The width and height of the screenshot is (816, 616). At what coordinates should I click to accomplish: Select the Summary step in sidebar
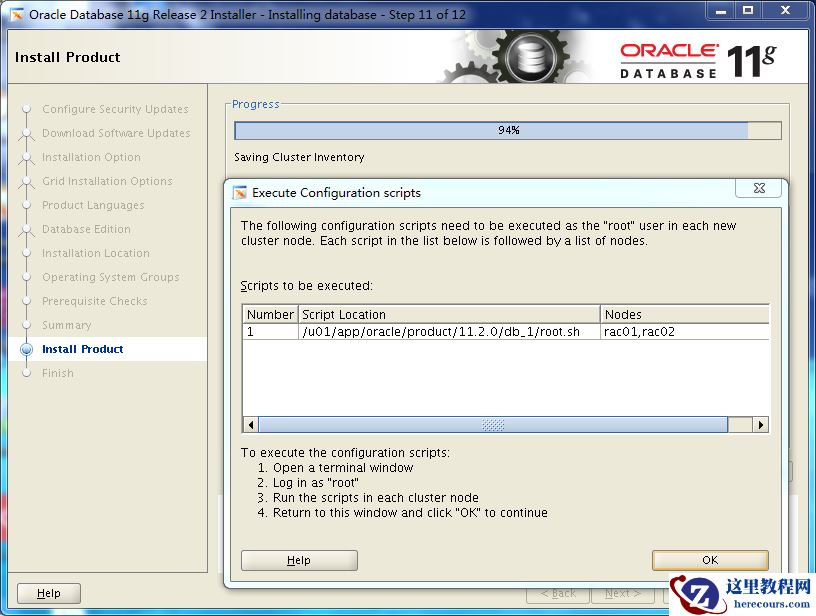pos(67,325)
